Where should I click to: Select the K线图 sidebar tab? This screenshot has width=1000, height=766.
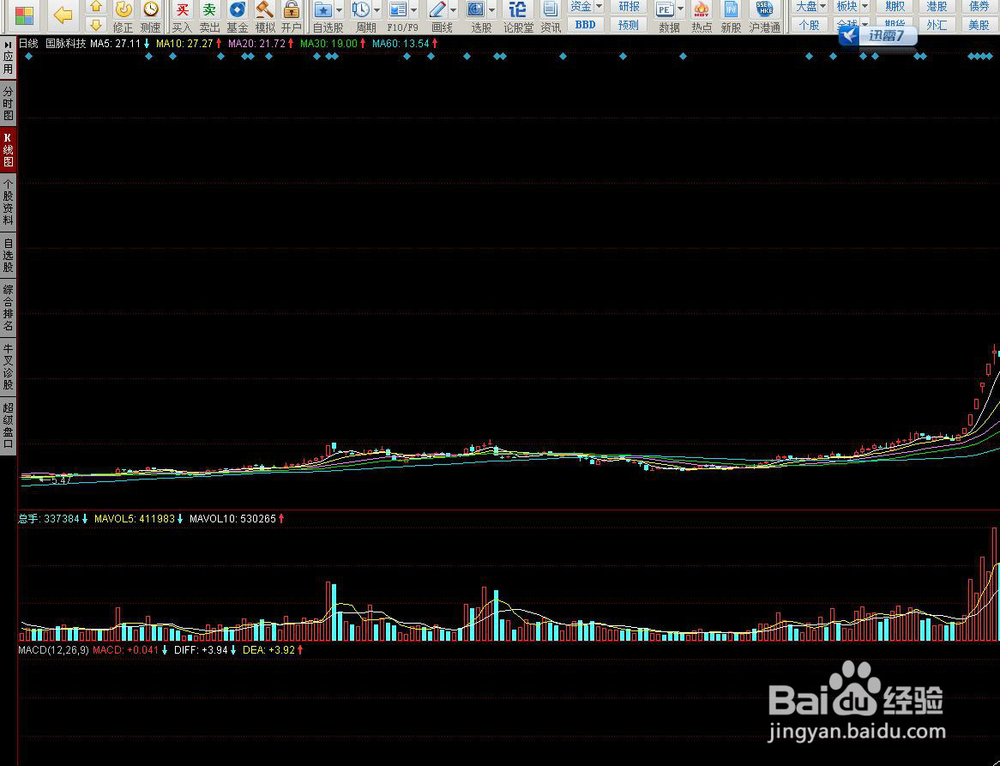(x=8, y=150)
